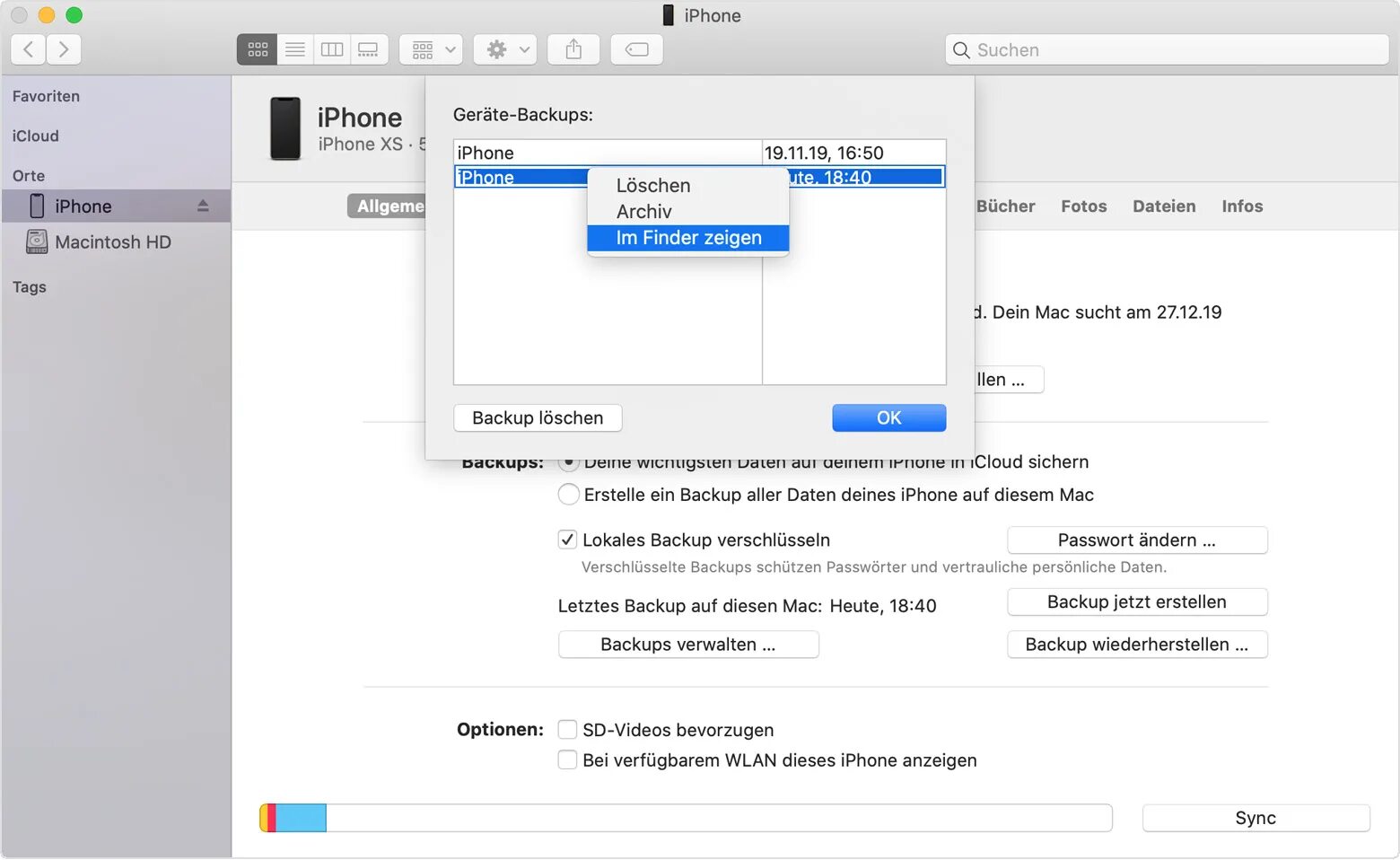The image size is (1400, 860).
Task: Click the blue segment of storage bar
Action: 301,818
